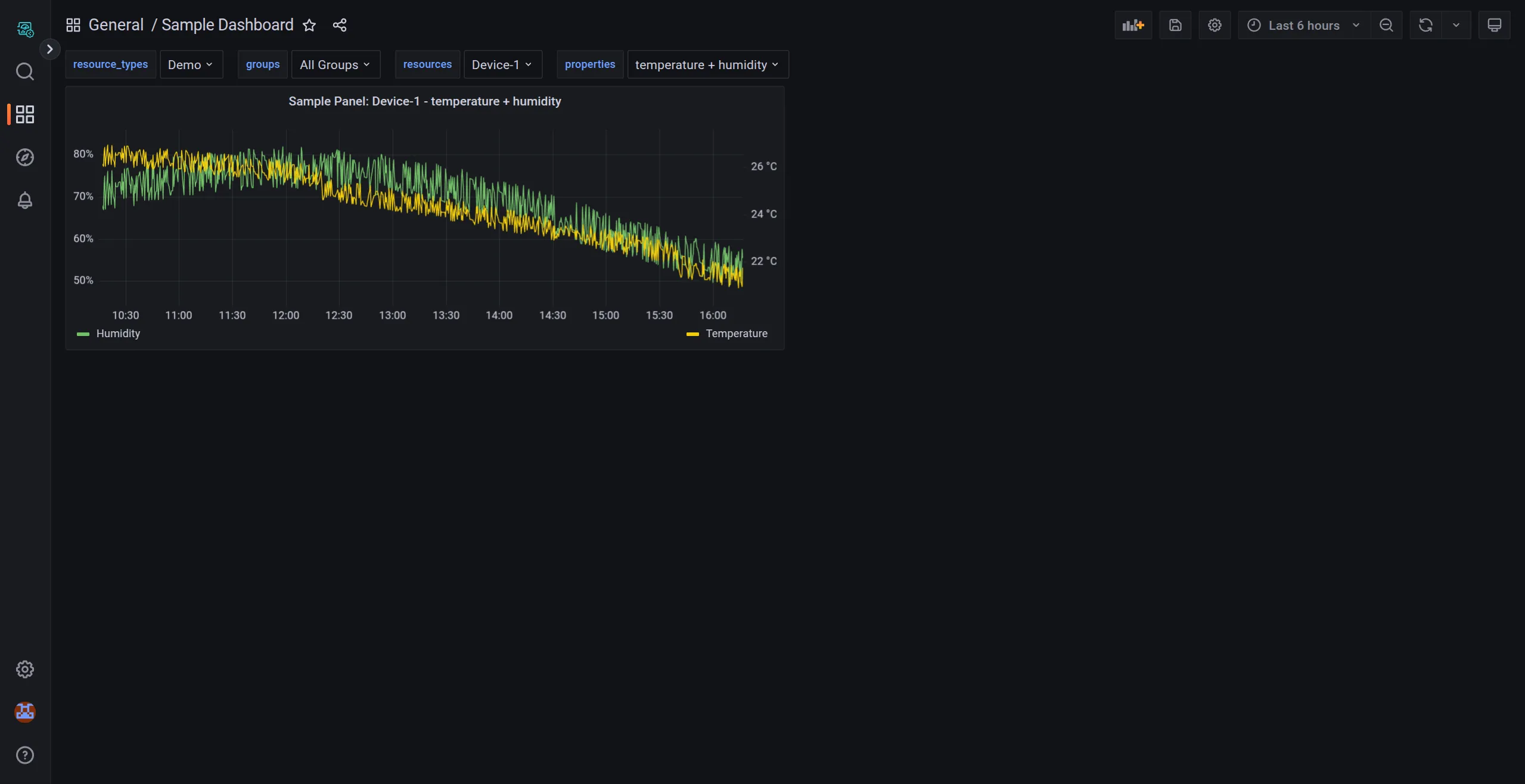The height and width of the screenshot is (784, 1525).
Task: Click the 13:00 time axis label
Action: tap(392, 315)
